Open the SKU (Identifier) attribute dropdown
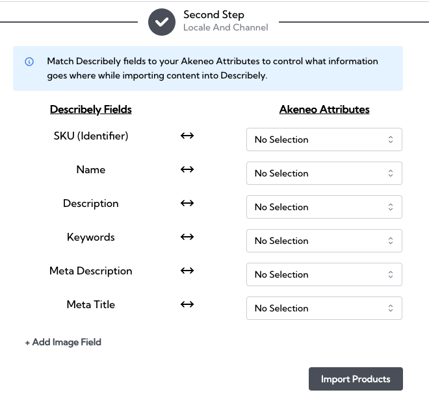 coord(324,139)
